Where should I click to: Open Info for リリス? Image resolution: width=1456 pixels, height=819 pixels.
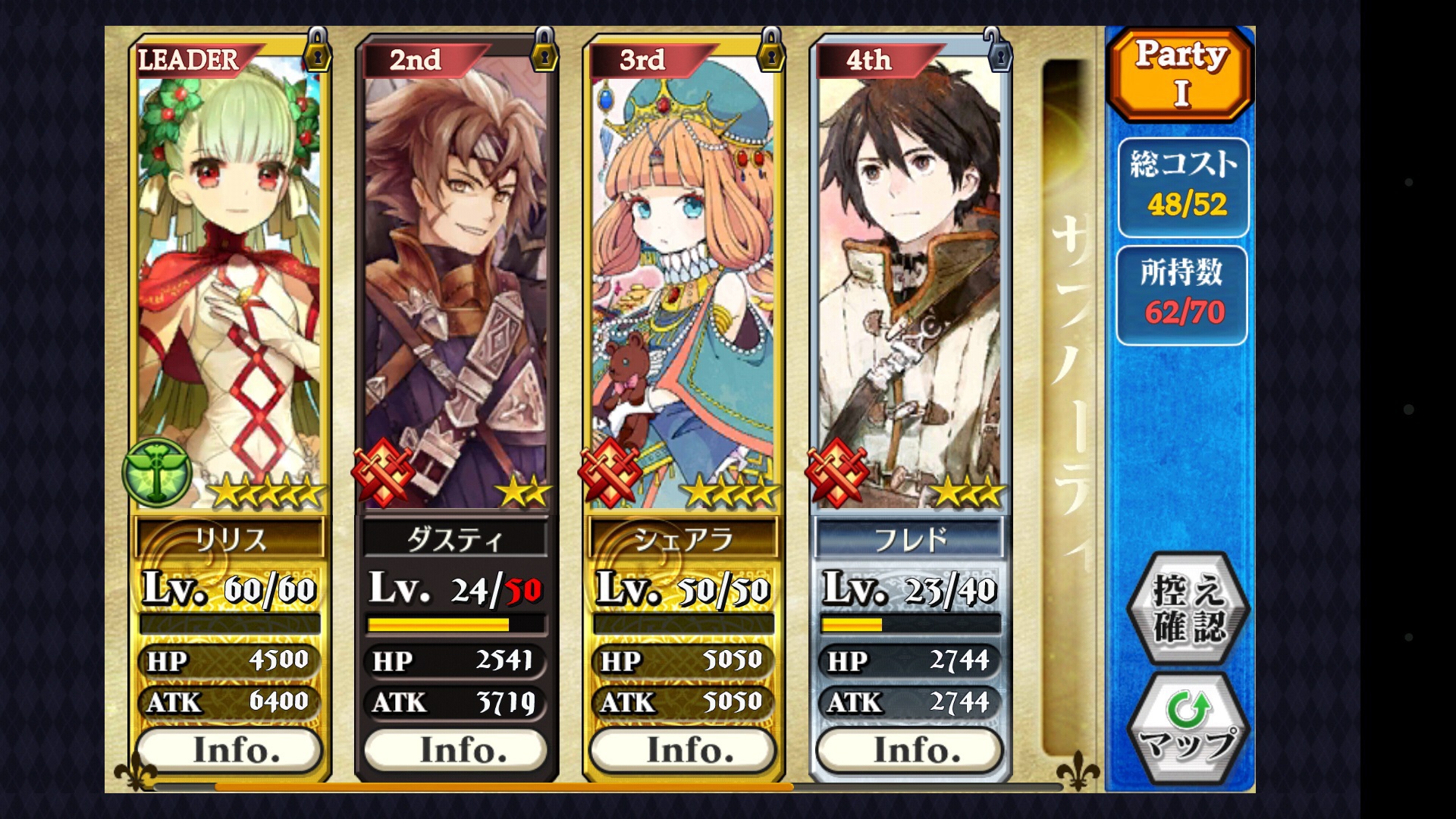tap(230, 750)
